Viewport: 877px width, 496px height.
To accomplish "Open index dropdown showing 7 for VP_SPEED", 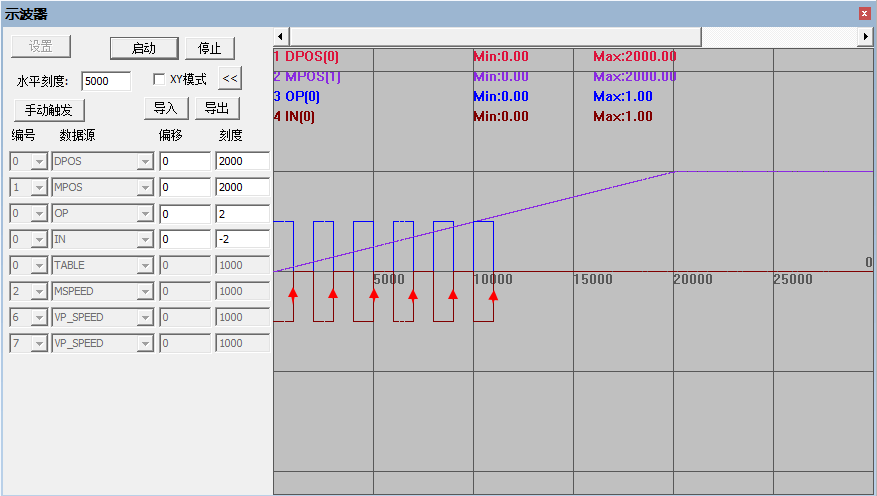I will pos(39,343).
